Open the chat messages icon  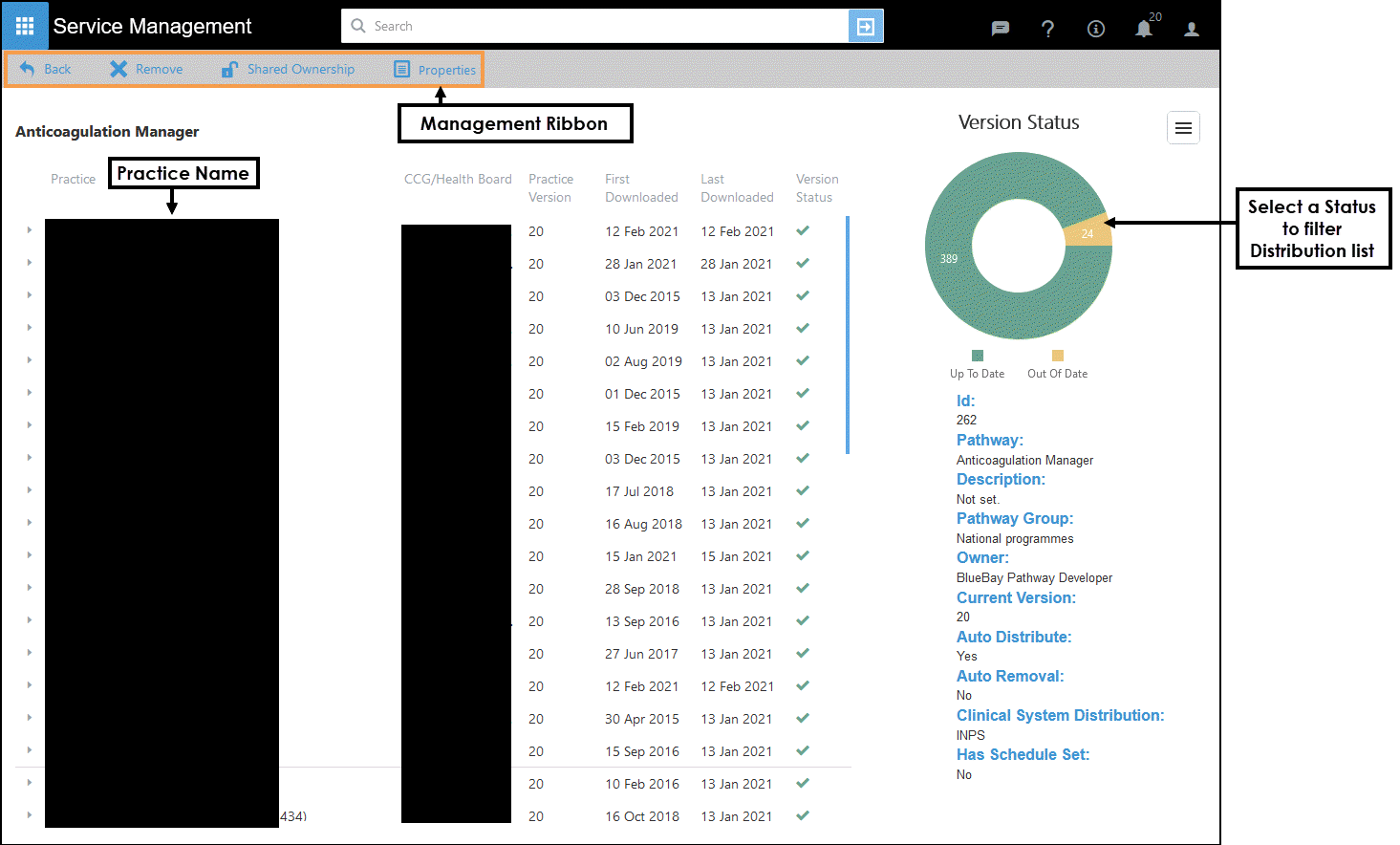click(x=1000, y=29)
